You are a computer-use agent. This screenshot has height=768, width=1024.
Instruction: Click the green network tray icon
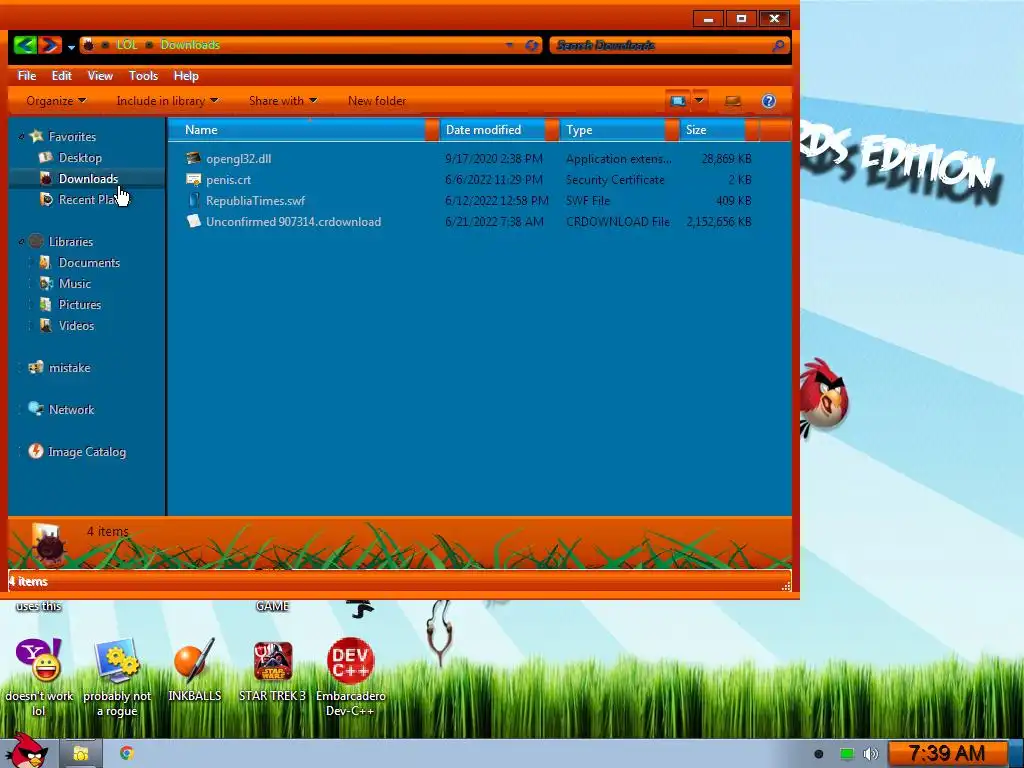click(846, 754)
